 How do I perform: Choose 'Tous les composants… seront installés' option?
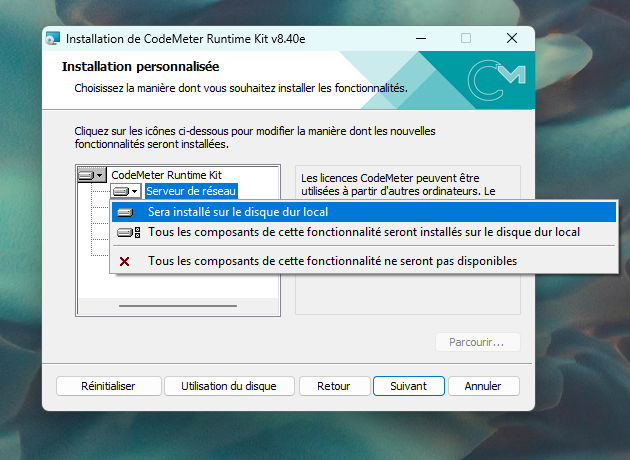pyautogui.click(x=364, y=232)
